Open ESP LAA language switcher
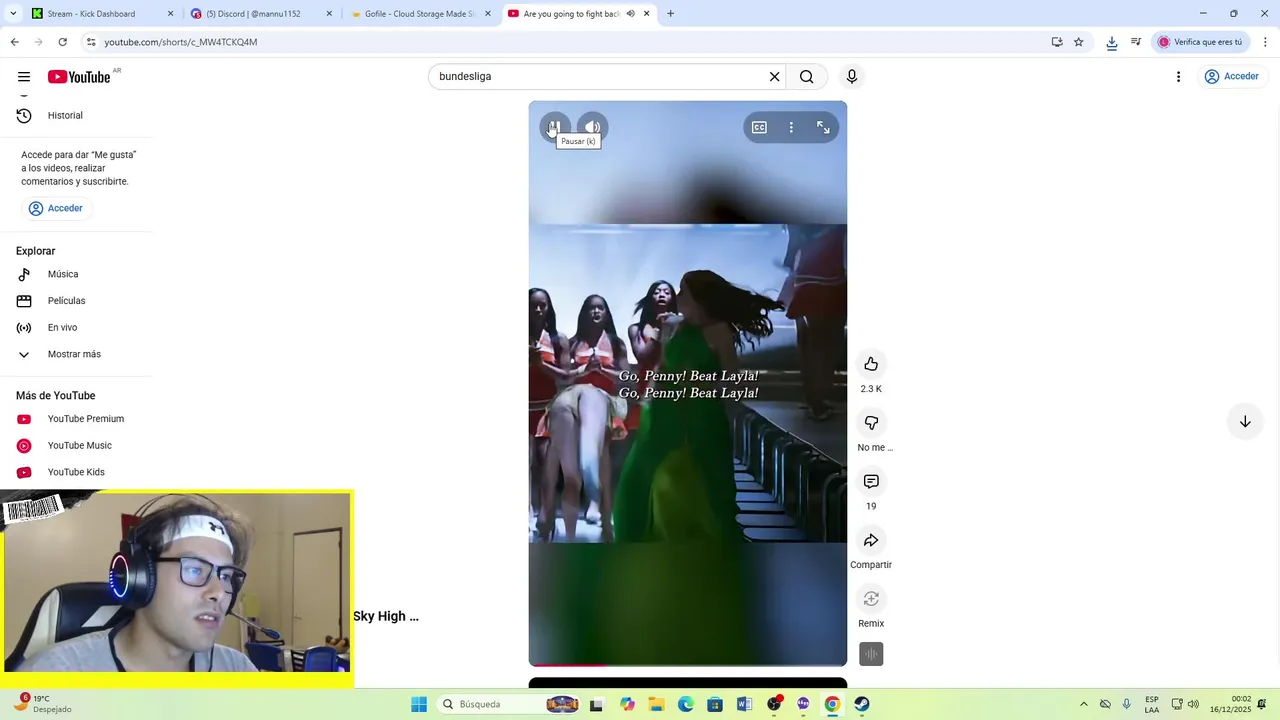Image resolution: width=1280 pixels, height=720 pixels. [x=1152, y=704]
